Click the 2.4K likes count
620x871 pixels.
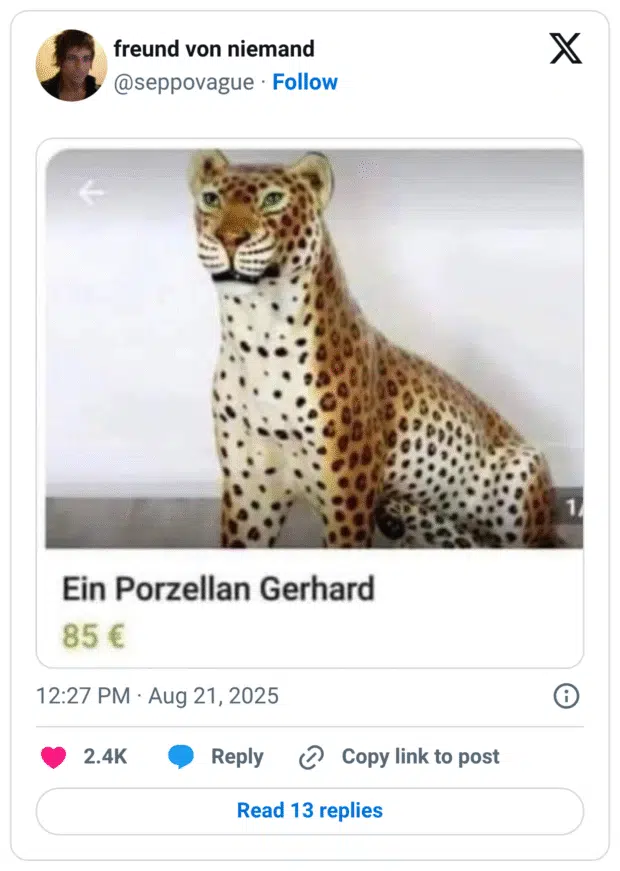[105, 757]
